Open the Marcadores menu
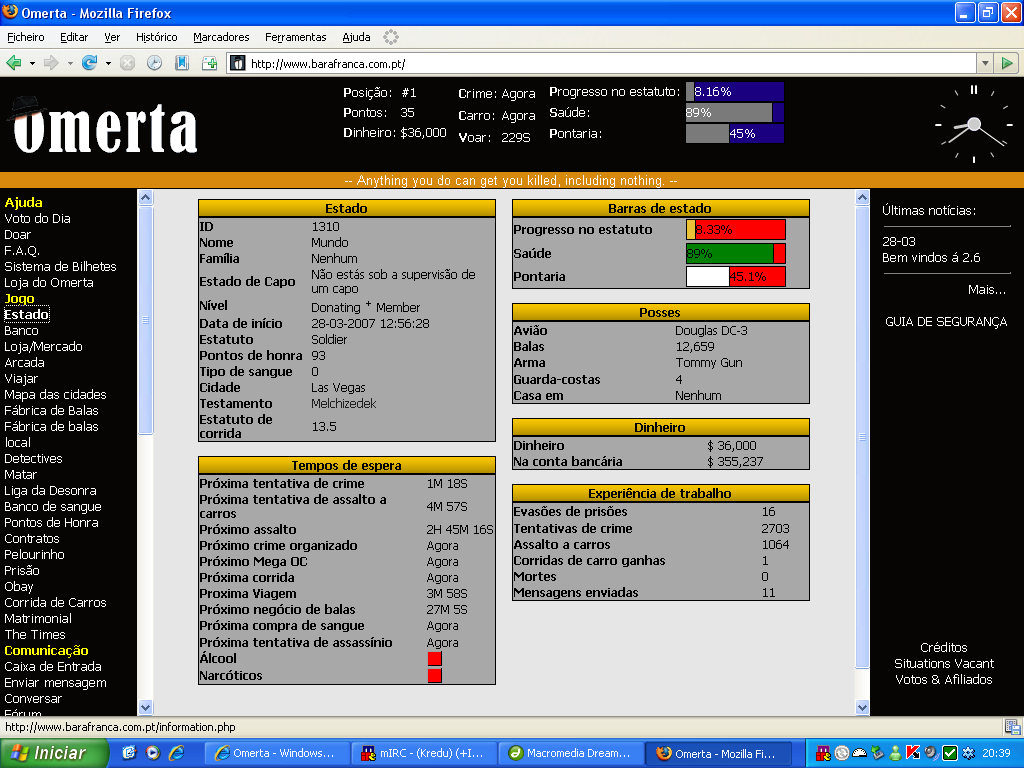 pos(221,37)
